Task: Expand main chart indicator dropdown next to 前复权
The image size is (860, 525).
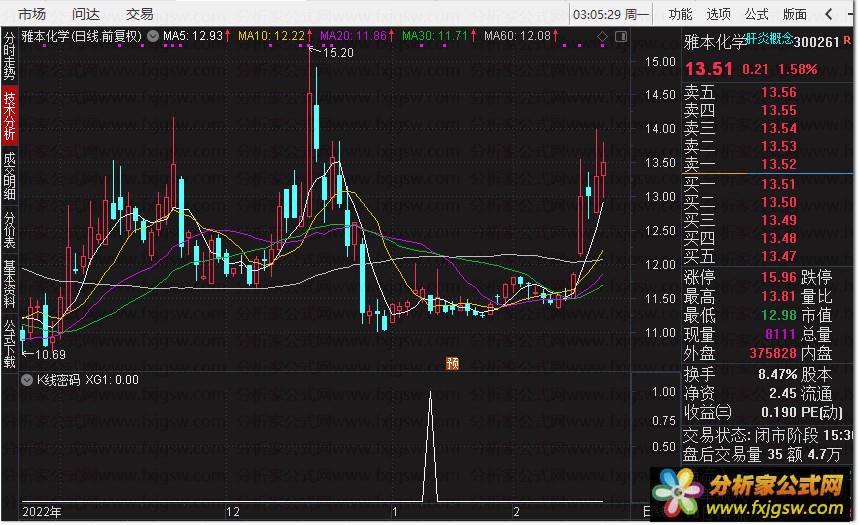Action: tap(153, 36)
